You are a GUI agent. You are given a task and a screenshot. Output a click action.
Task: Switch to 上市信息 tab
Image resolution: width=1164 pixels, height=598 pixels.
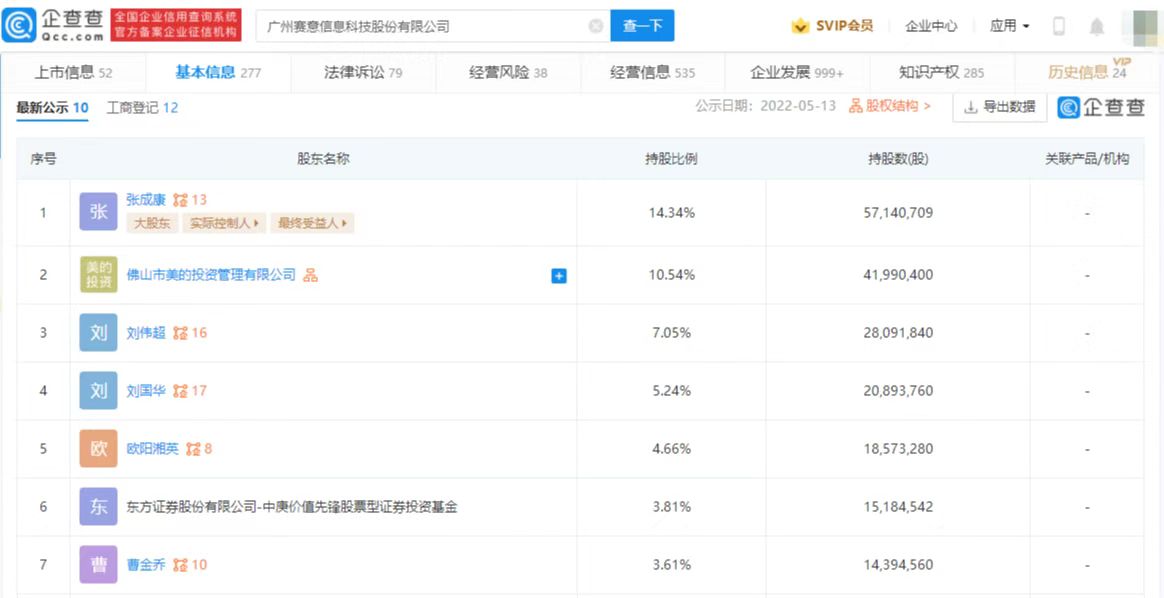(73, 72)
